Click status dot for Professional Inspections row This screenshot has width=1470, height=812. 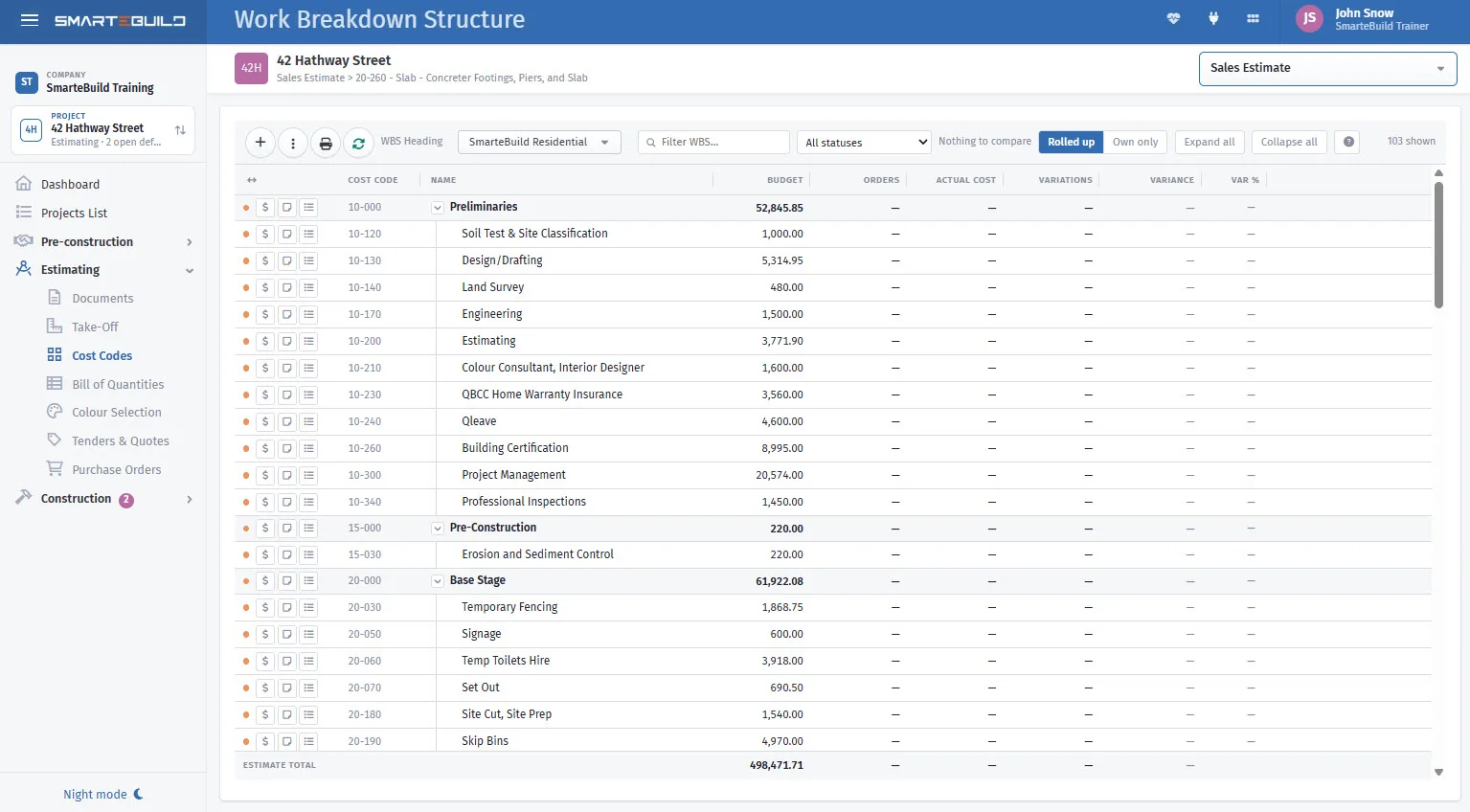[246, 503]
